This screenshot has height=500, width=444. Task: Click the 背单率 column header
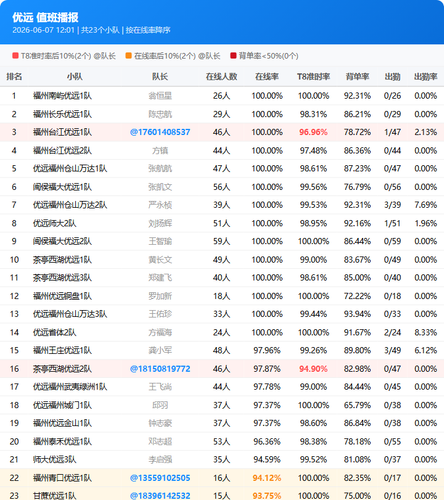(357, 77)
